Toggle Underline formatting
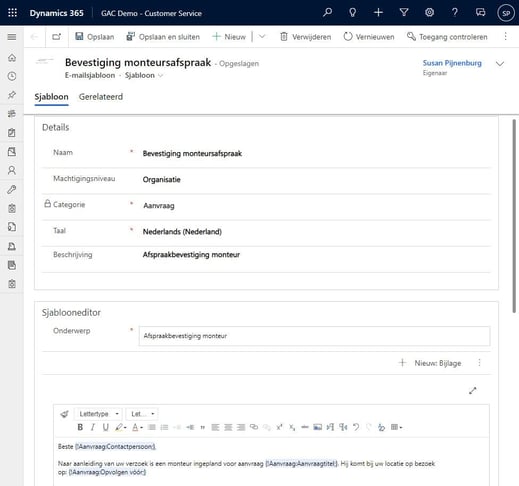The image size is (519, 486). click(x=105, y=427)
